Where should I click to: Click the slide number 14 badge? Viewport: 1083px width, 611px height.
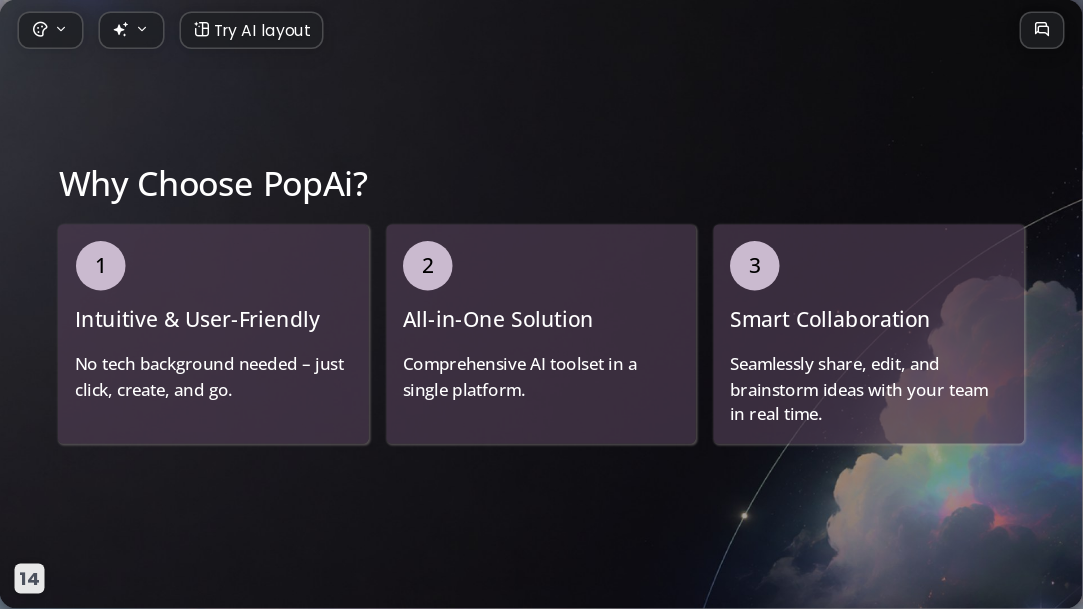pos(30,579)
